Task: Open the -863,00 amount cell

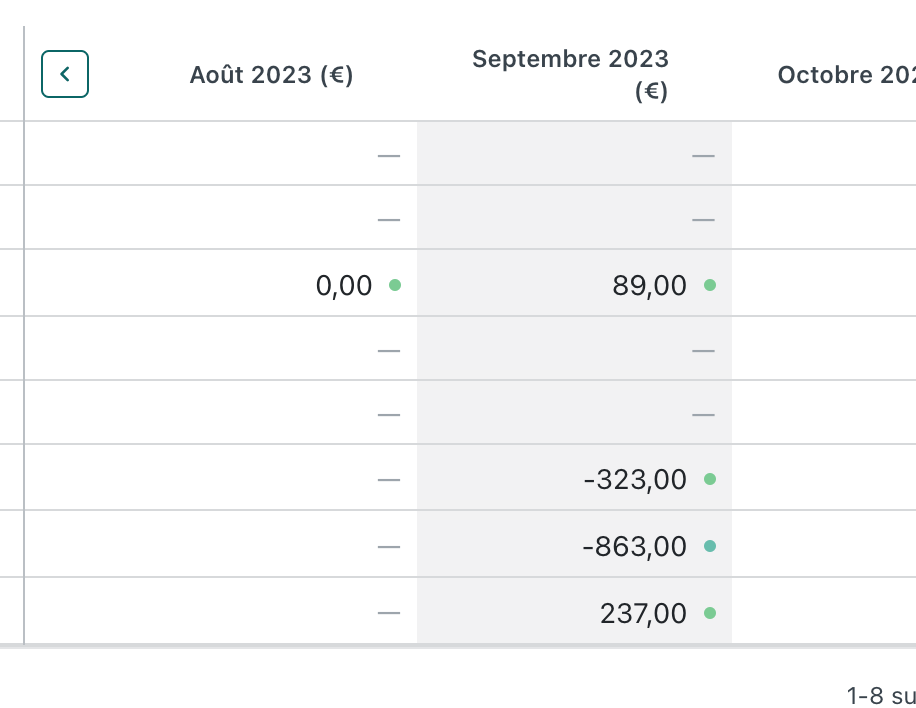Action: (635, 547)
